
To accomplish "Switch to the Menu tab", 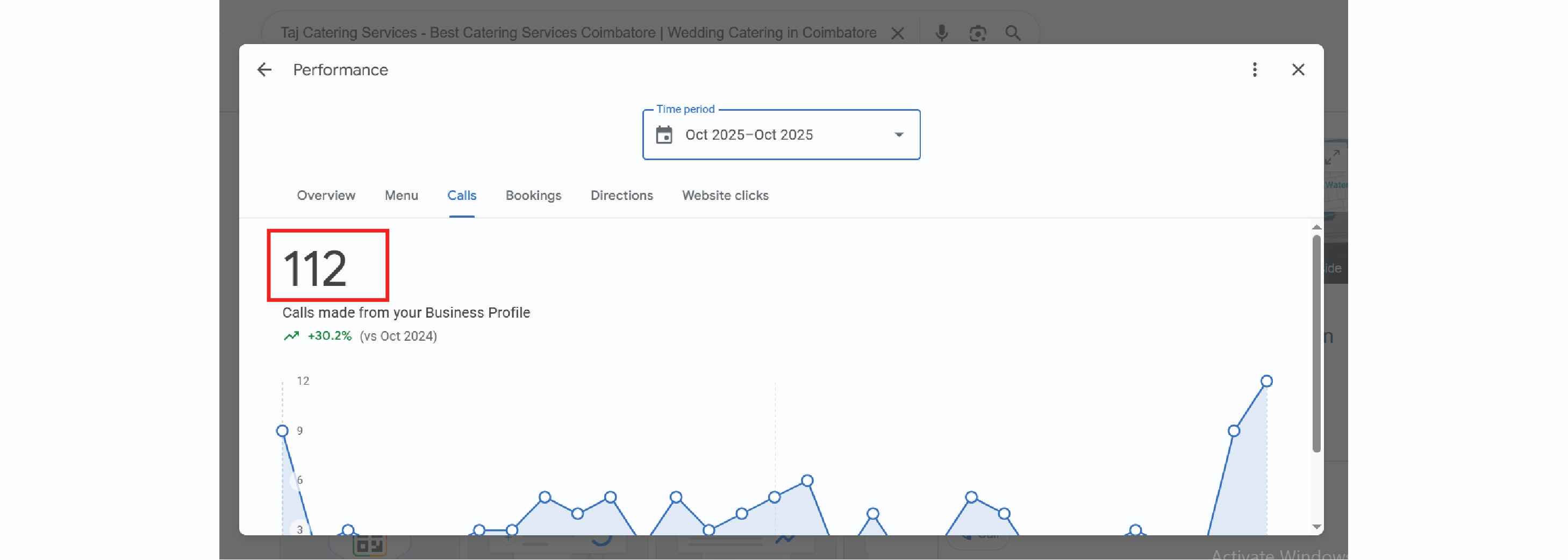I will (x=401, y=196).
